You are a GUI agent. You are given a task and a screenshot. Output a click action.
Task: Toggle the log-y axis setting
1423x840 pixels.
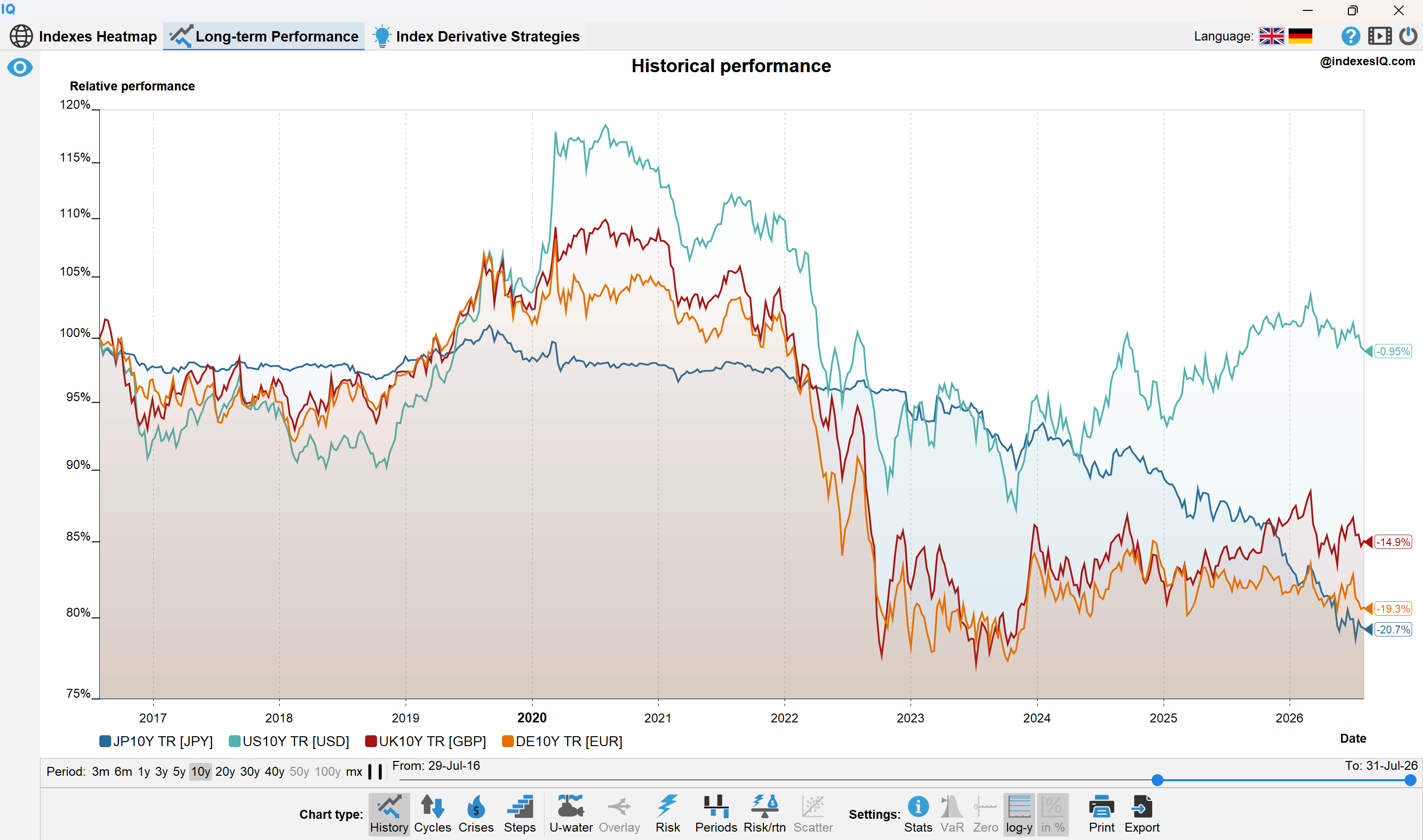[1019, 814]
